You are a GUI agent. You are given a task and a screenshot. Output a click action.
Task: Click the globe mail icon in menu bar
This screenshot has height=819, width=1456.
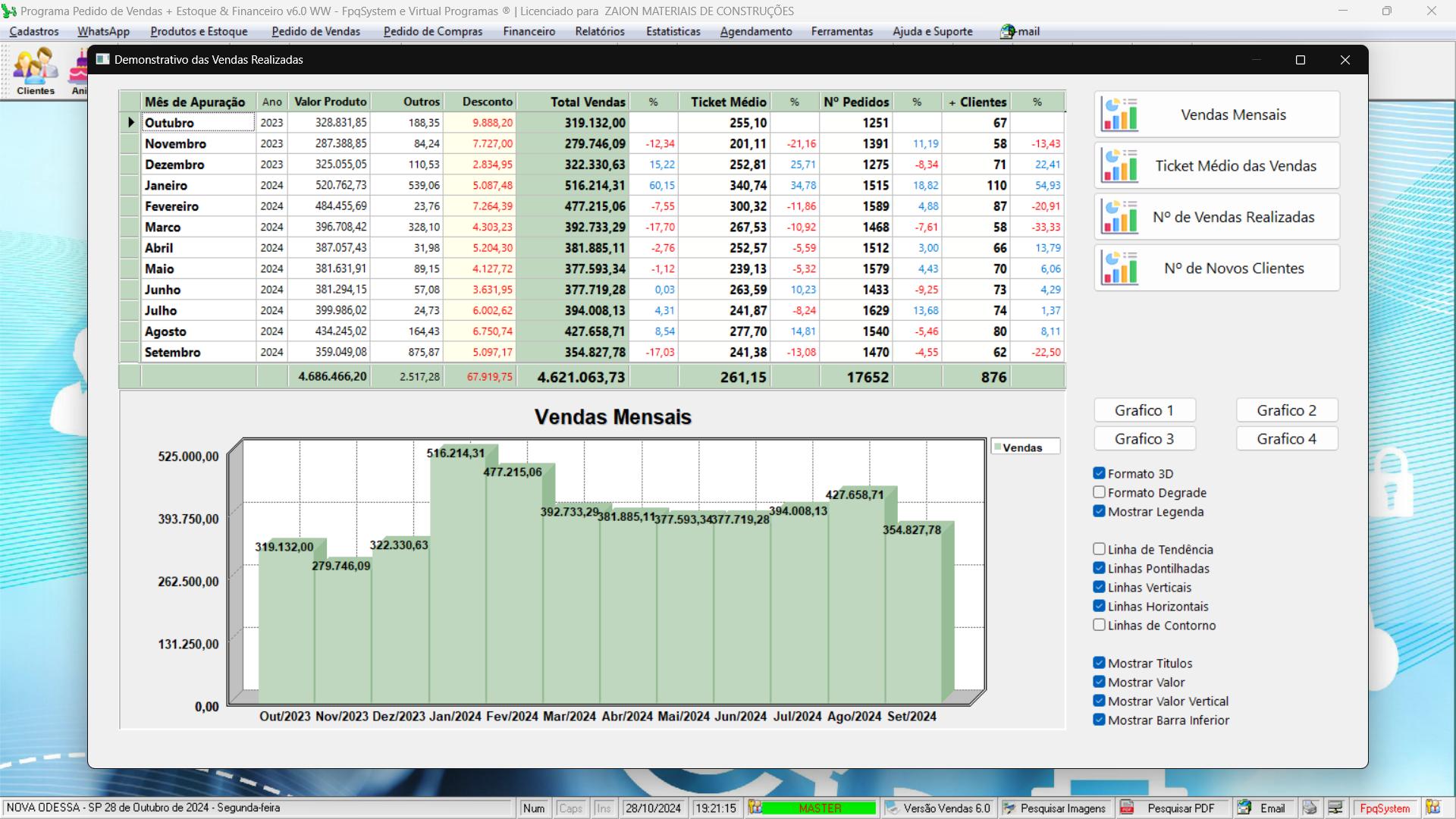[1007, 31]
